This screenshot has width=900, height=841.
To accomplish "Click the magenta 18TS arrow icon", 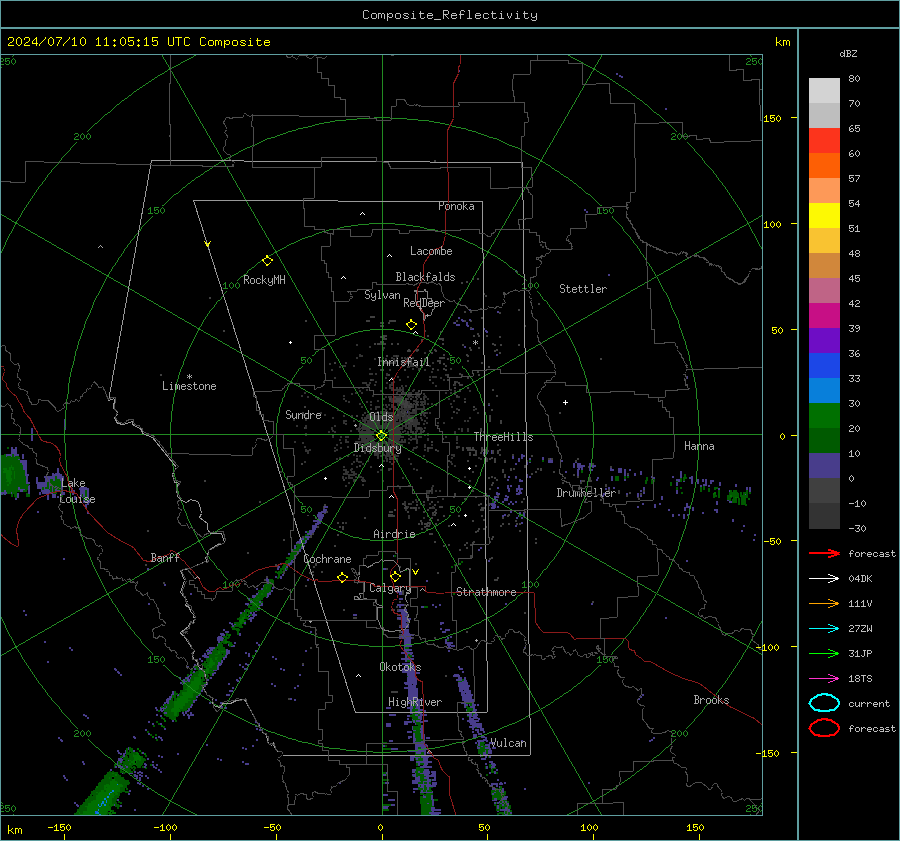I will click(x=824, y=679).
